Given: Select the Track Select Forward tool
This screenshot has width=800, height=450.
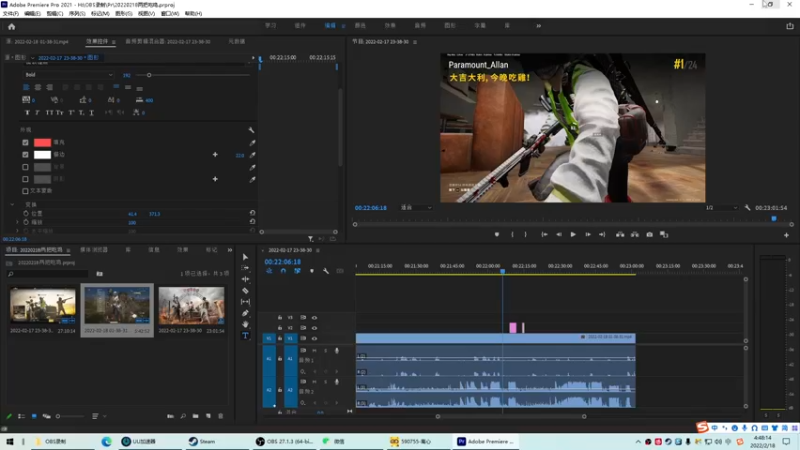Looking at the screenshot, I should click(245, 268).
